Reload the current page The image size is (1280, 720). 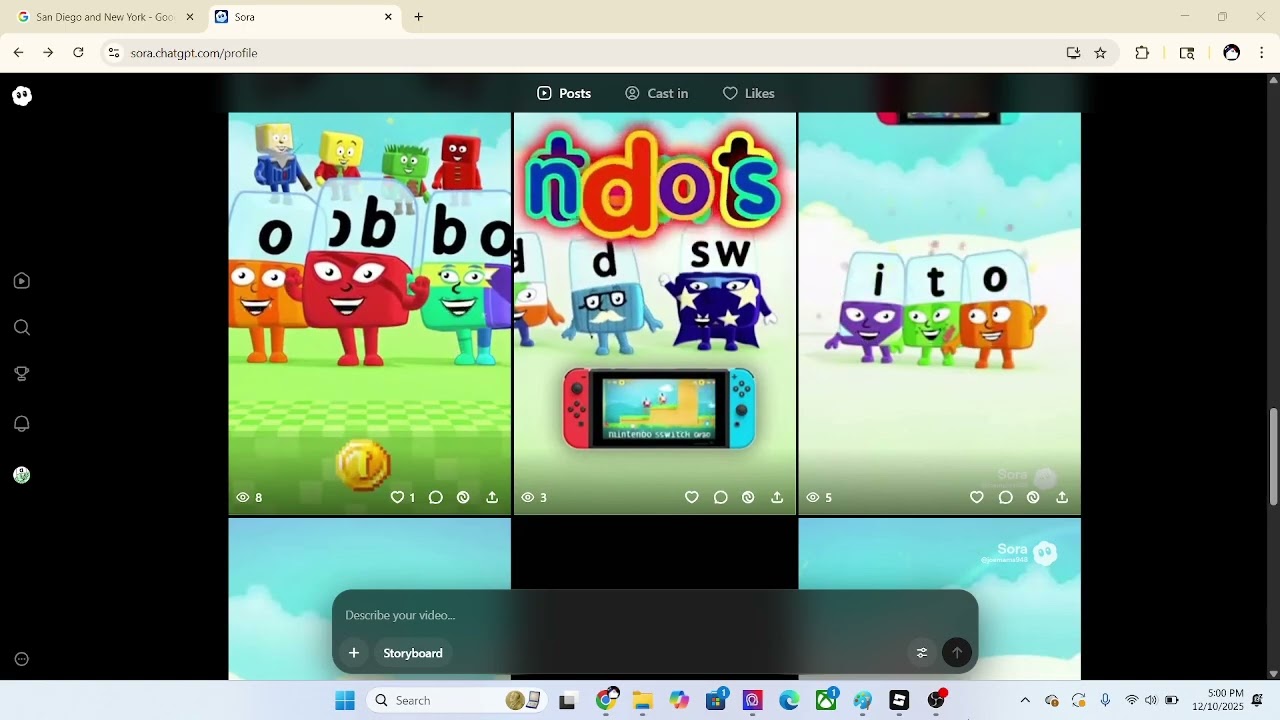coord(78,53)
